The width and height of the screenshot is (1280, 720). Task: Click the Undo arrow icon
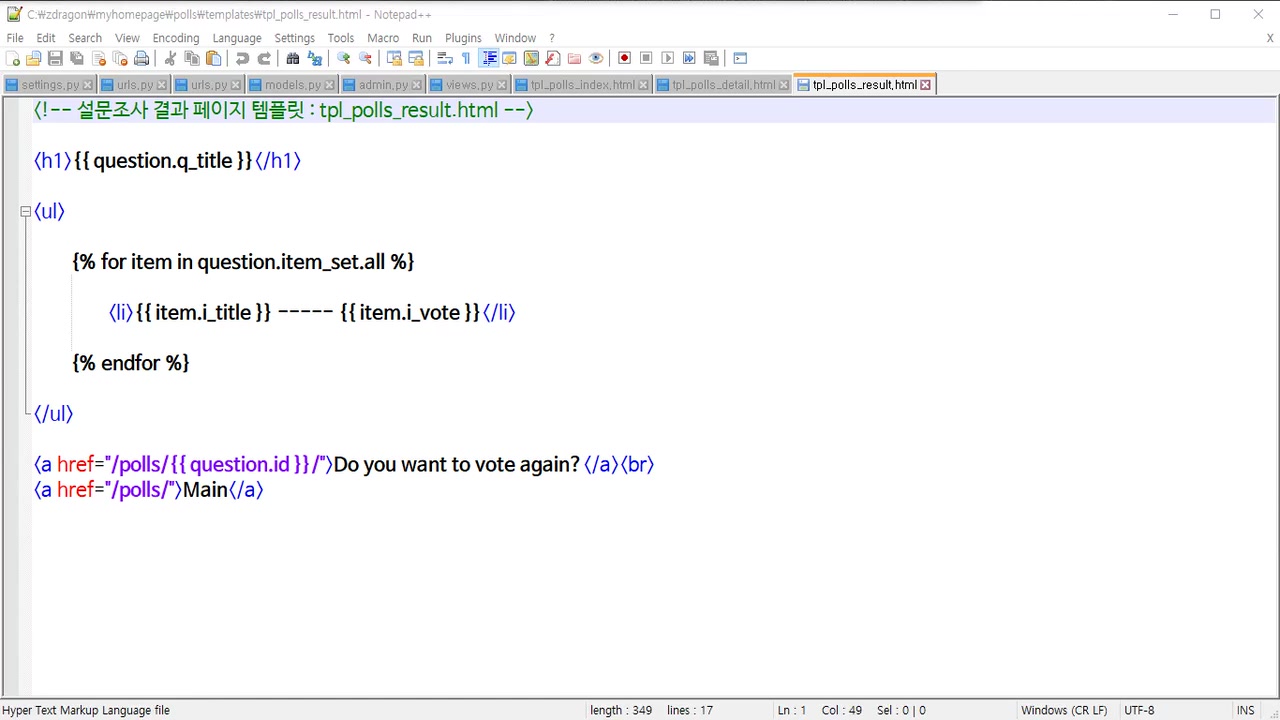242,58
